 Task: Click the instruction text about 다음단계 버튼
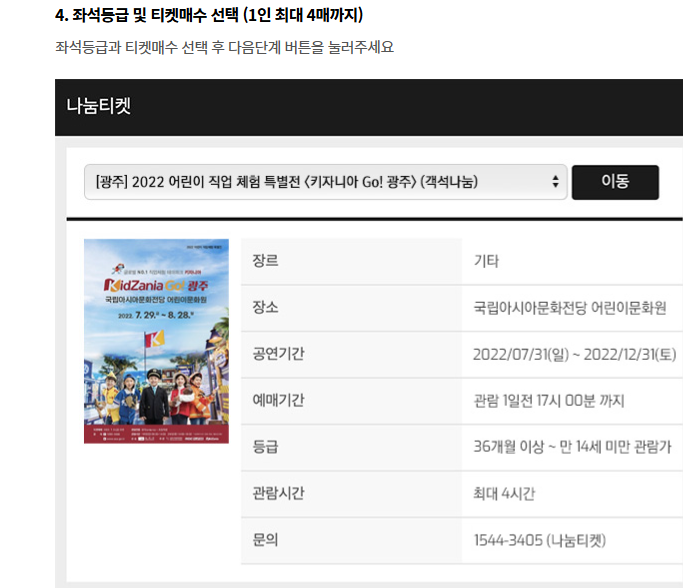pos(224,47)
